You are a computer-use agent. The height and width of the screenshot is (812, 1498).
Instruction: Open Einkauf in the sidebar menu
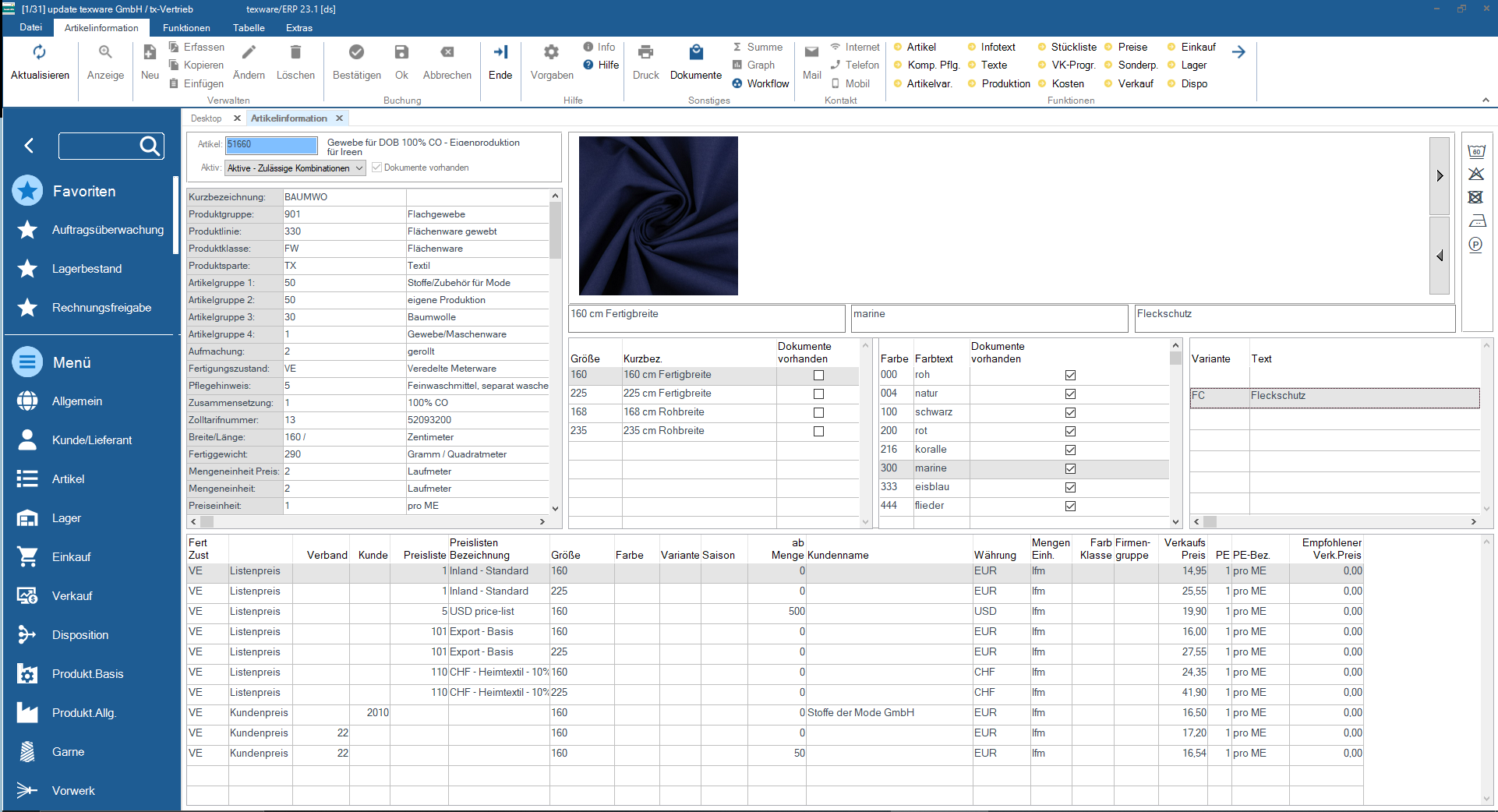[71, 557]
